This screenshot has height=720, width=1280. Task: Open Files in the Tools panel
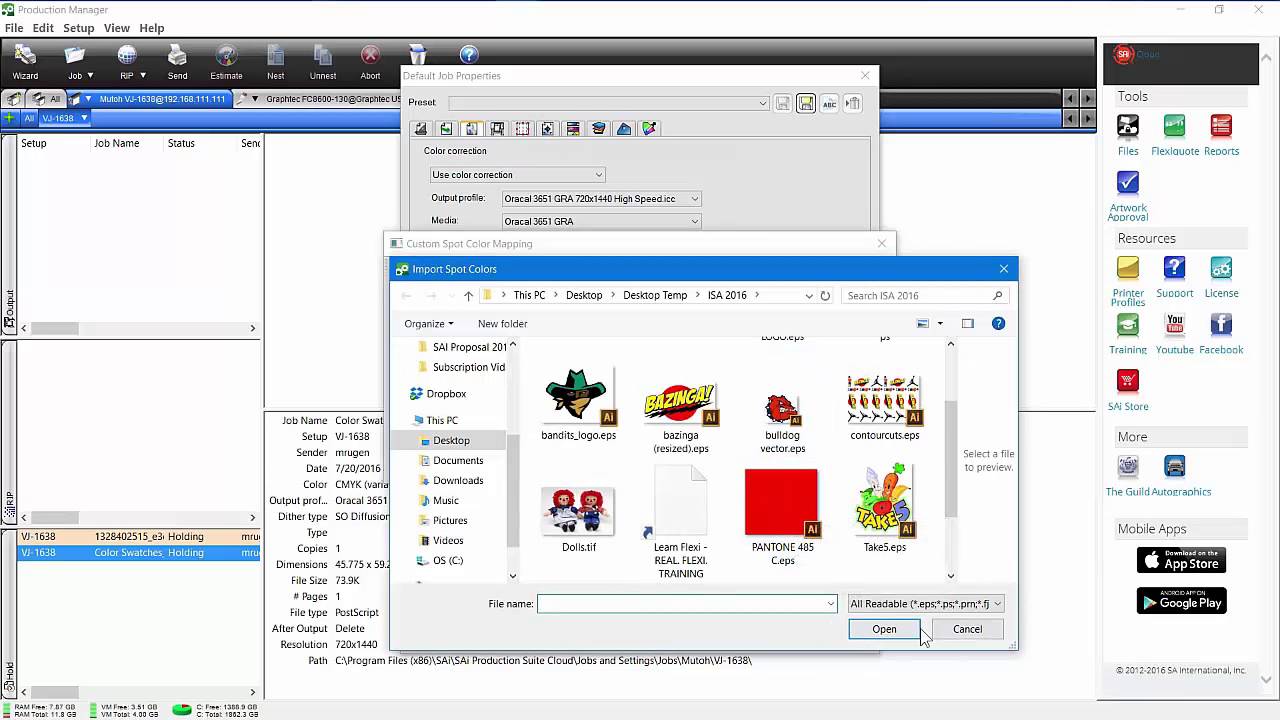1128,135
